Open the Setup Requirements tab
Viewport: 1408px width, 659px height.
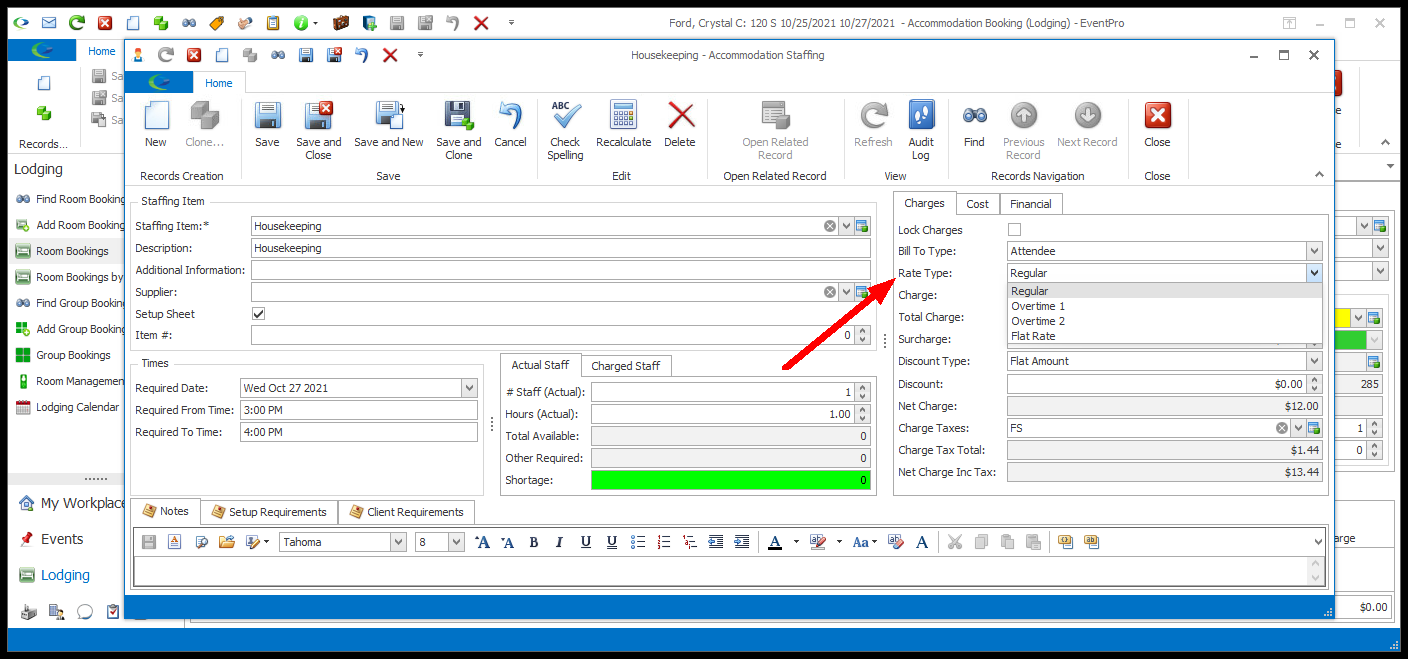tap(268, 512)
